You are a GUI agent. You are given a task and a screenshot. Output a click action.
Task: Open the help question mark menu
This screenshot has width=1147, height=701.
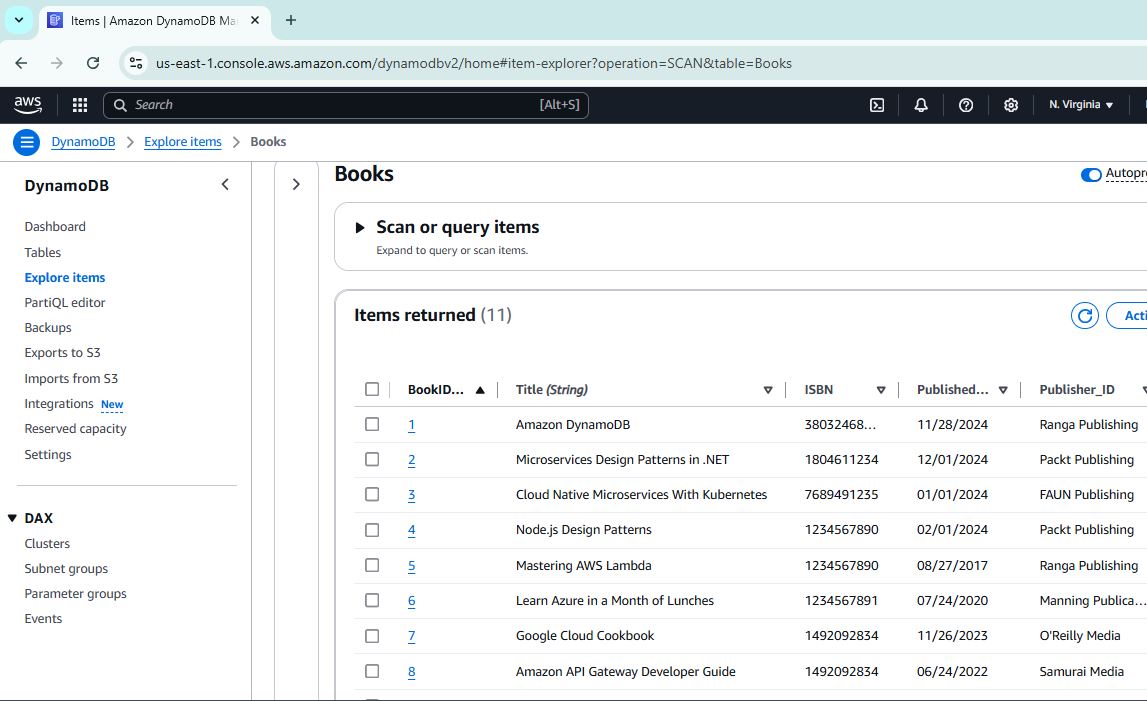click(966, 105)
